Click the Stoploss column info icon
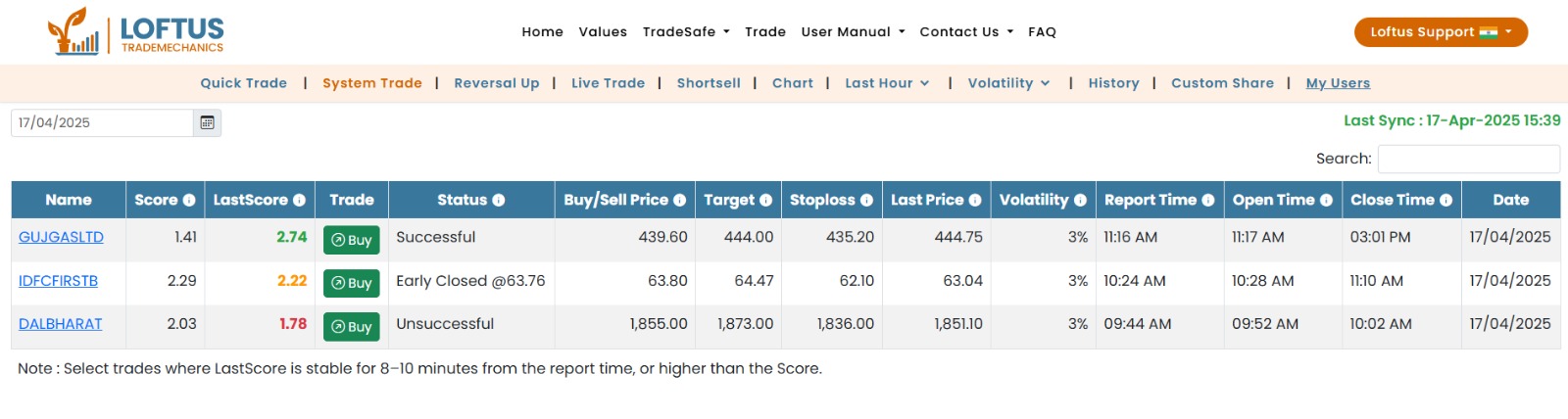Screen dimensions: 1568x419 click(866, 200)
